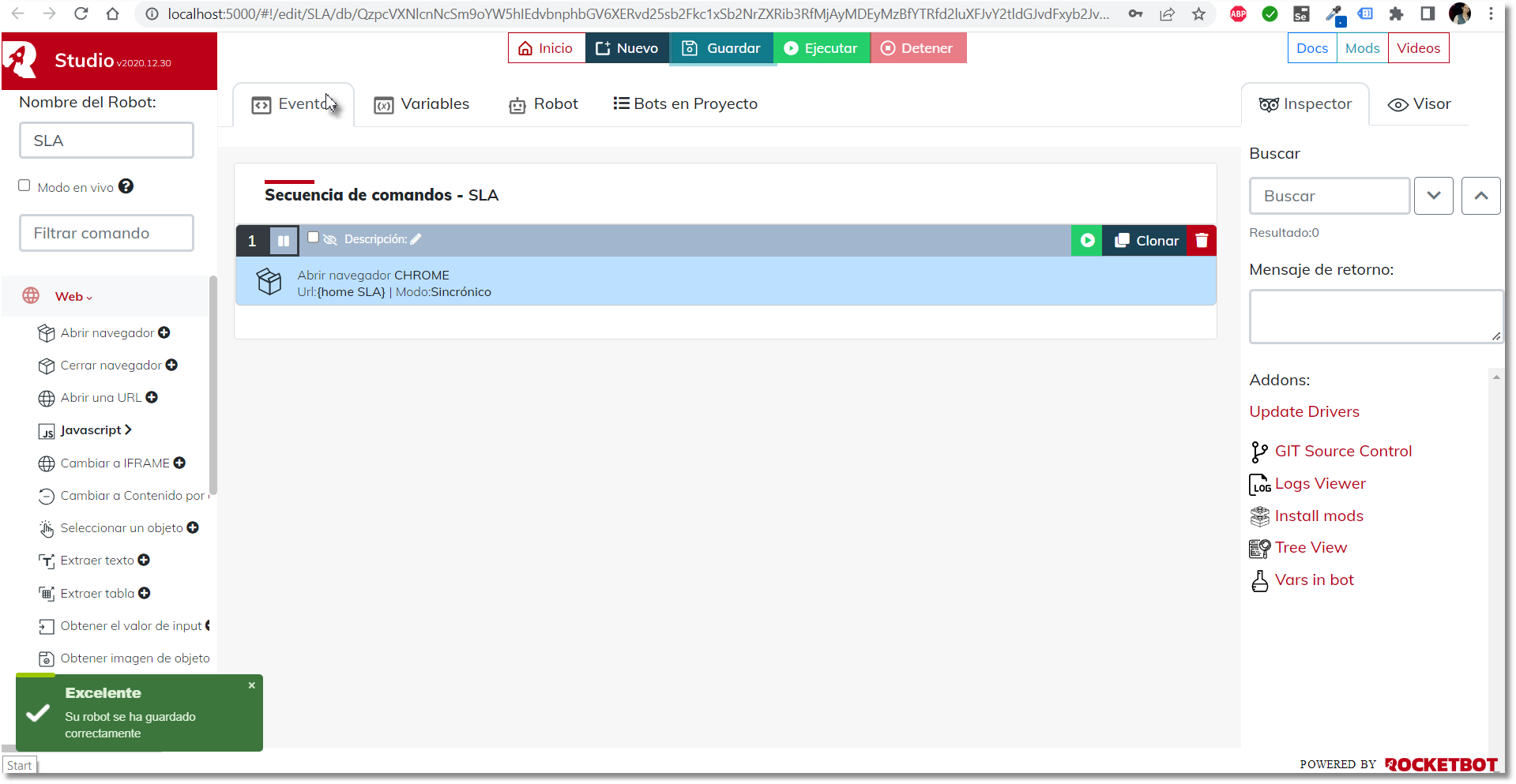Create new robot with Nuevo
Viewport: 1516px width, 784px height.
[x=627, y=48]
